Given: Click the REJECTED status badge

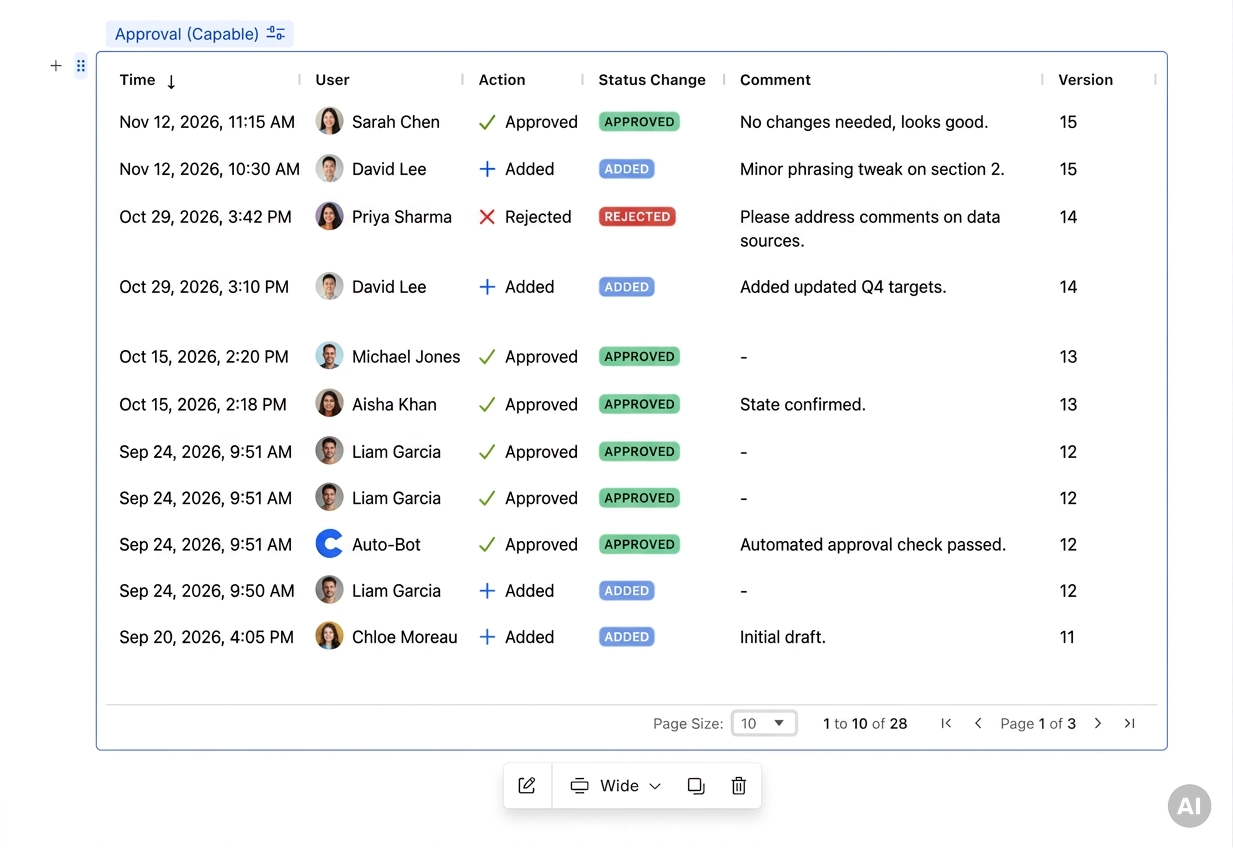Looking at the screenshot, I should [x=637, y=216].
